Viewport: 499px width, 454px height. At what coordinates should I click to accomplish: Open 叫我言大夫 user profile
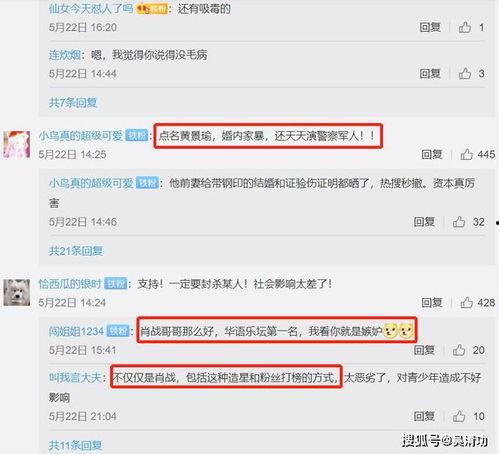tap(75, 378)
